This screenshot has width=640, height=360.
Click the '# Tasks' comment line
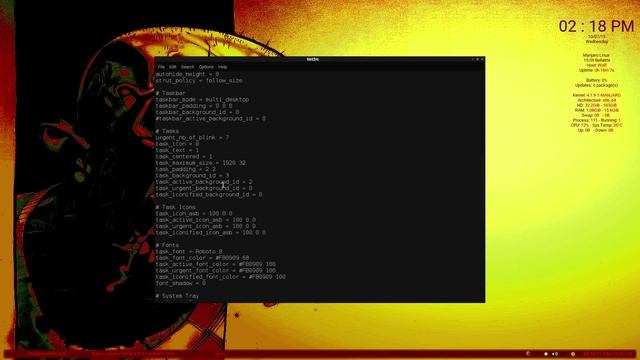pyautogui.click(x=167, y=131)
